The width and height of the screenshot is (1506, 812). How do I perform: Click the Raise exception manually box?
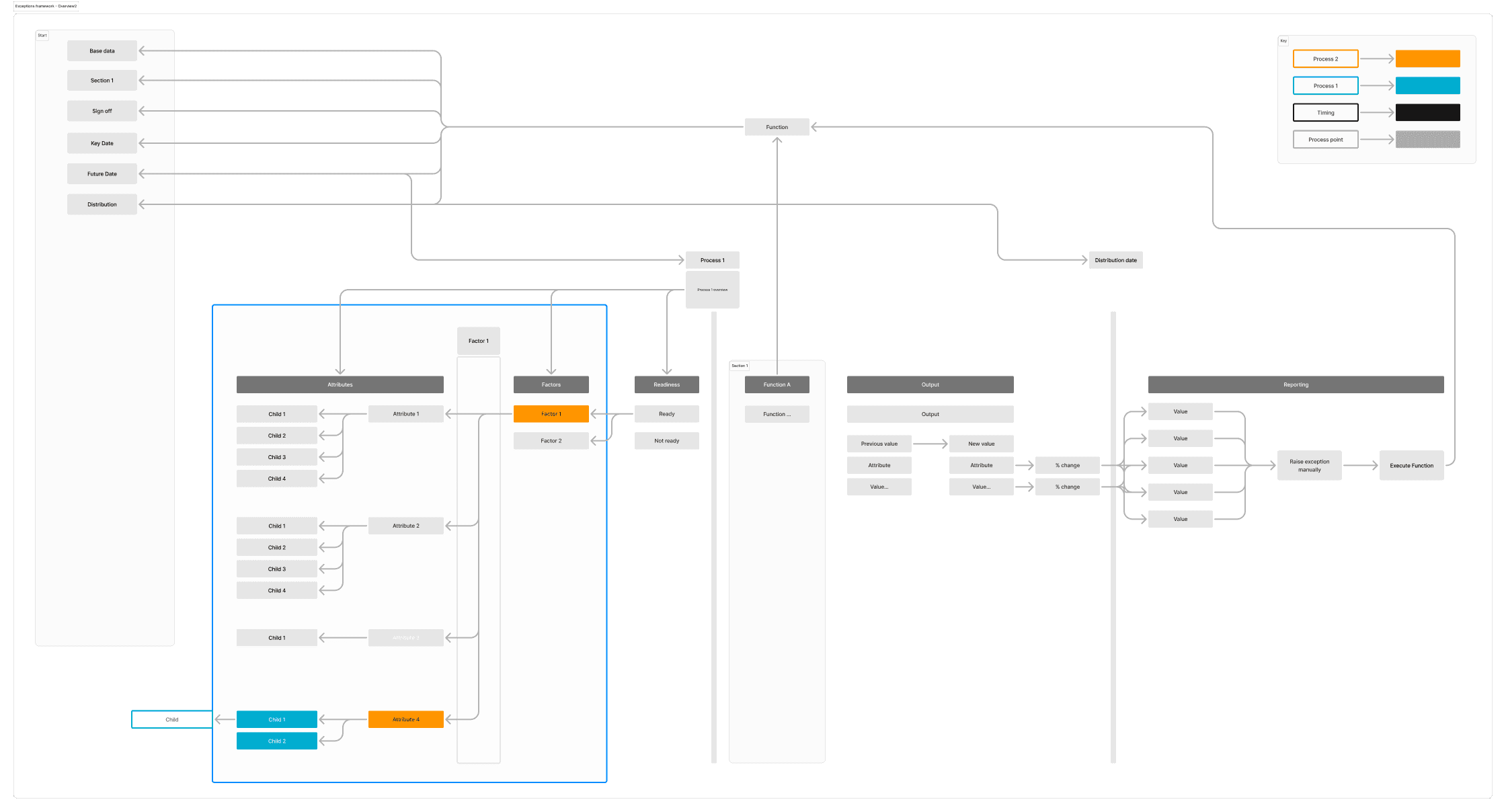point(1309,466)
